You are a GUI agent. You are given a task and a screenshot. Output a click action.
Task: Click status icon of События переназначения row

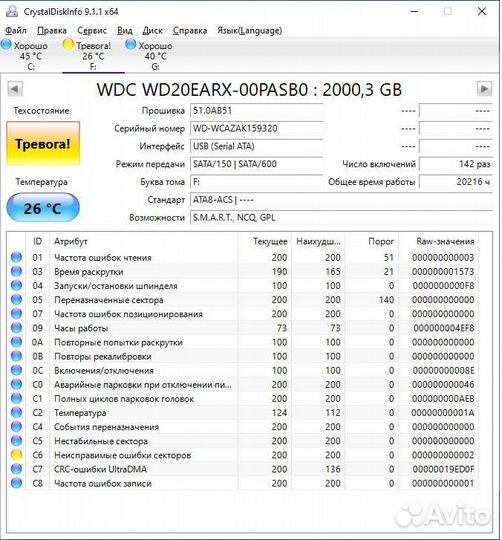click(x=16, y=427)
